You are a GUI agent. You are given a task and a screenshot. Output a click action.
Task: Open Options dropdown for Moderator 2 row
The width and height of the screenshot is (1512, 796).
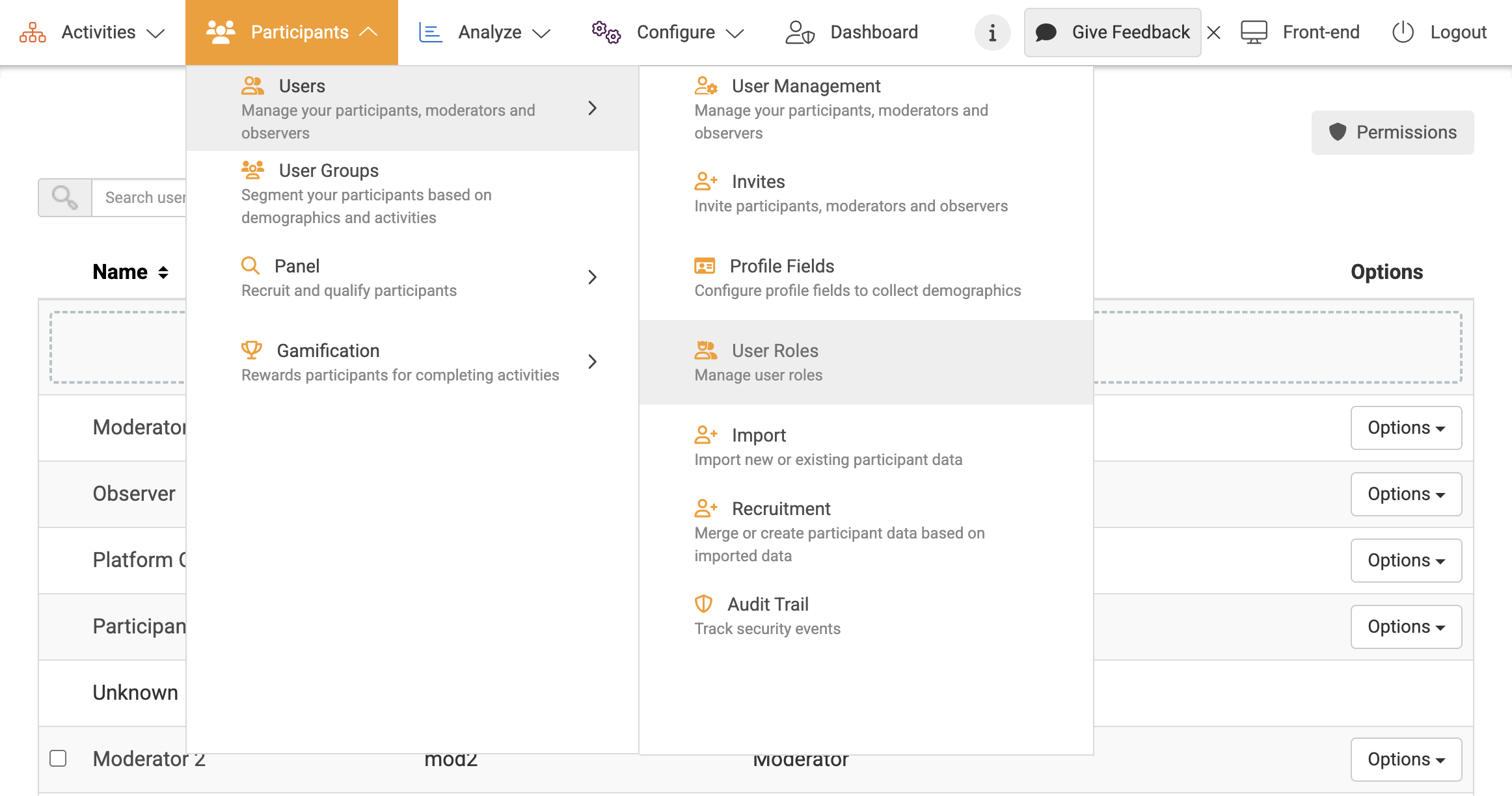[1406, 760]
